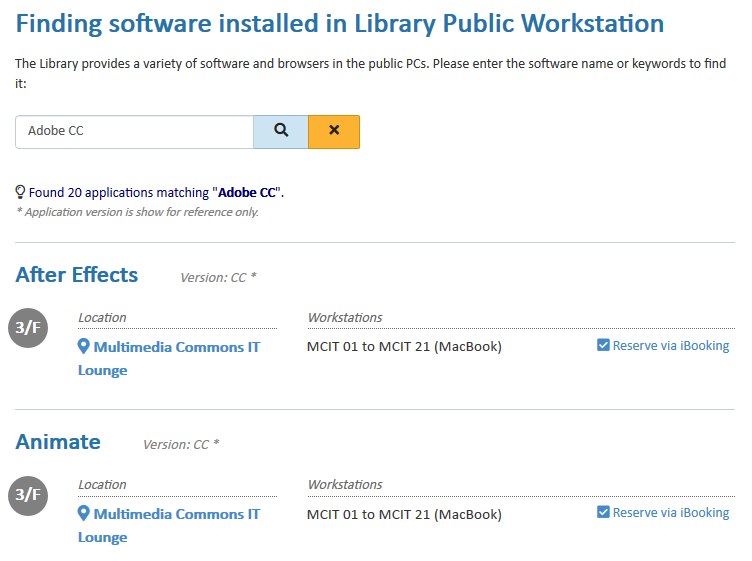Screen dimensions: 752x561
Task: Click the 3/F floor badge for After Effects
Action: point(28,328)
